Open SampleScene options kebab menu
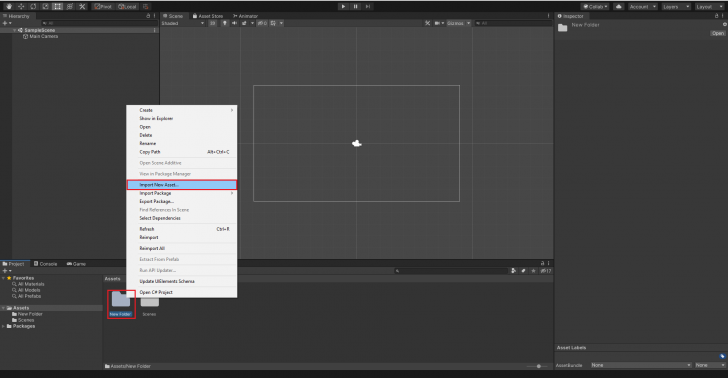This screenshot has height=378, width=728. coord(155,30)
